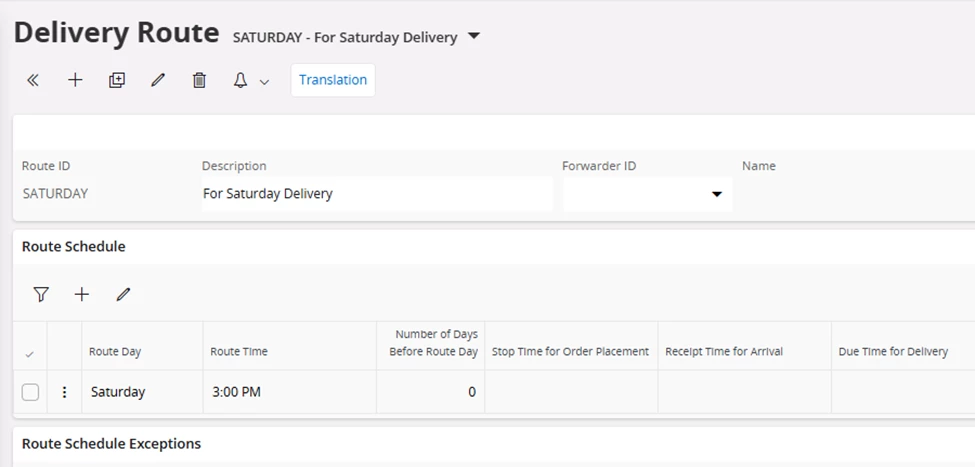
Task: Toggle select-all rows checkmark in header
Action: pos(30,353)
